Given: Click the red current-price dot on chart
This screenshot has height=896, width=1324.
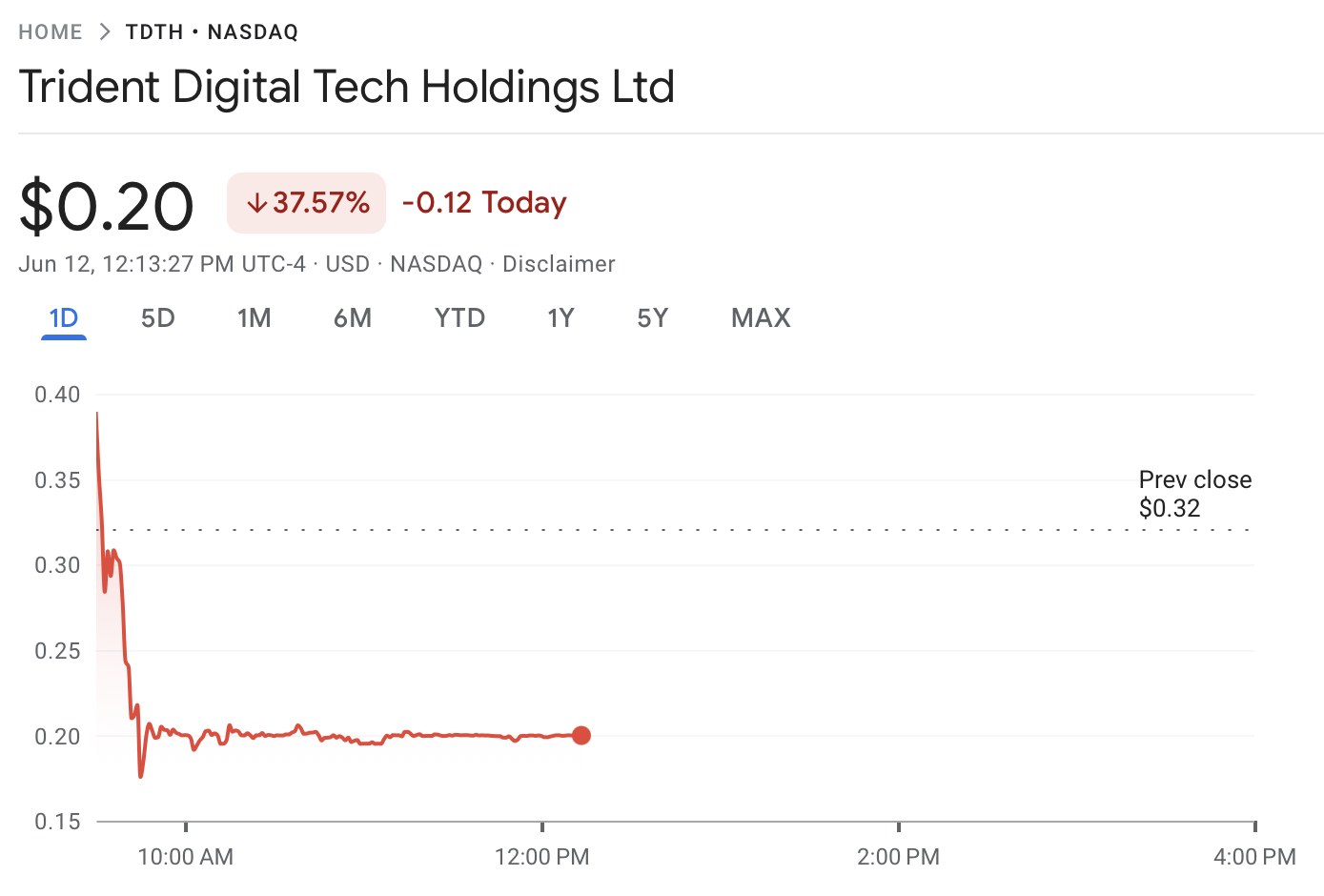Looking at the screenshot, I should point(581,735).
